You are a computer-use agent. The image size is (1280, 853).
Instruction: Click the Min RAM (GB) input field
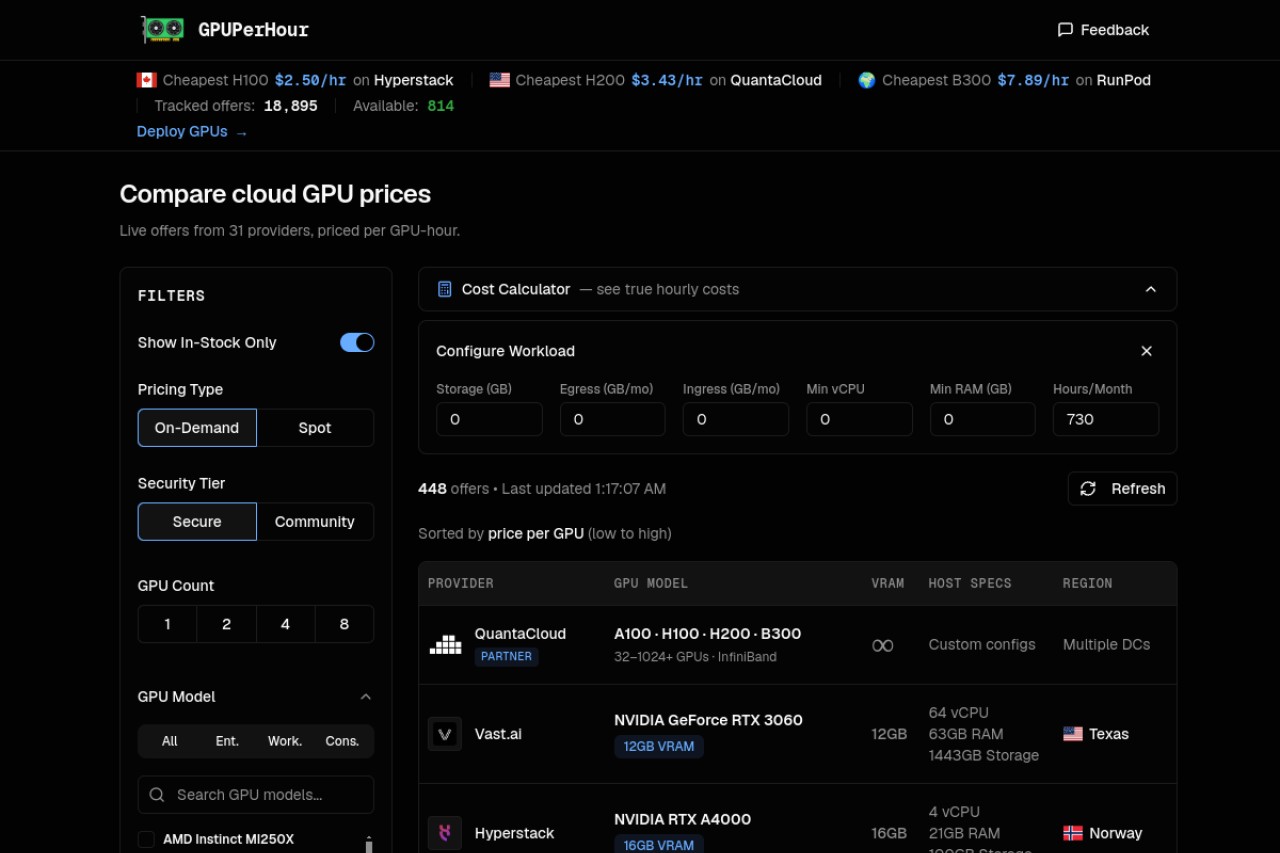(x=983, y=419)
